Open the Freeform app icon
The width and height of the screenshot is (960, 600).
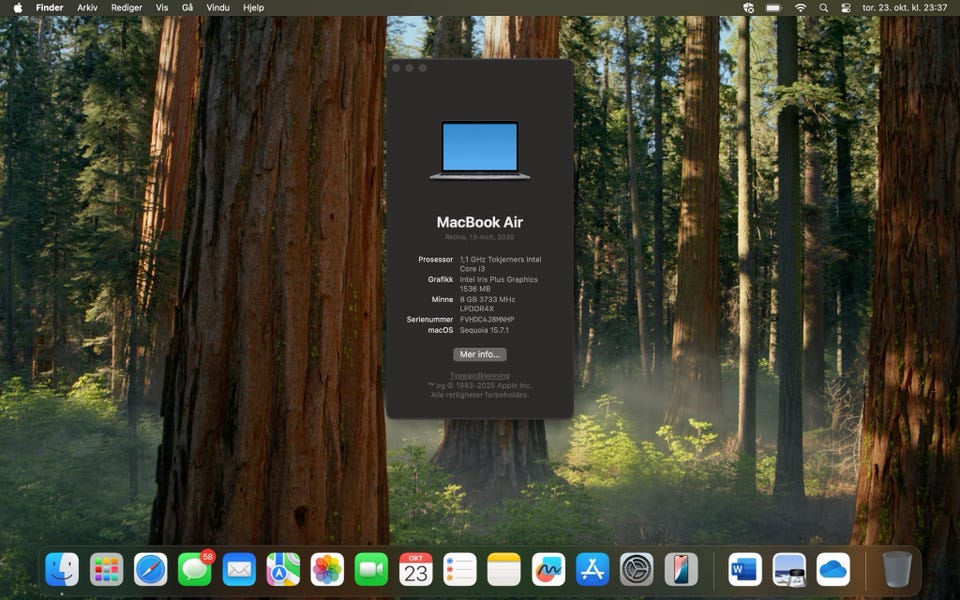click(x=549, y=569)
